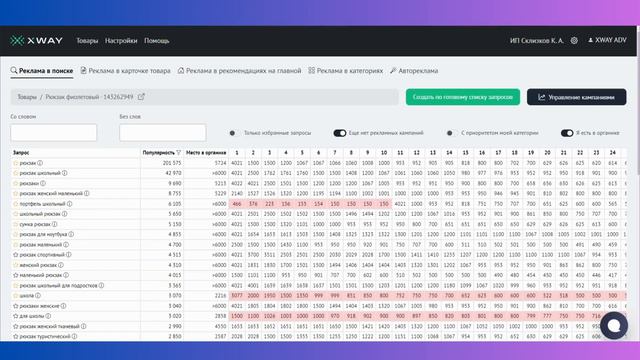Favorite the рюкзак query star
The height and width of the screenshot is (360, 640).
click(x=16, y=163)
